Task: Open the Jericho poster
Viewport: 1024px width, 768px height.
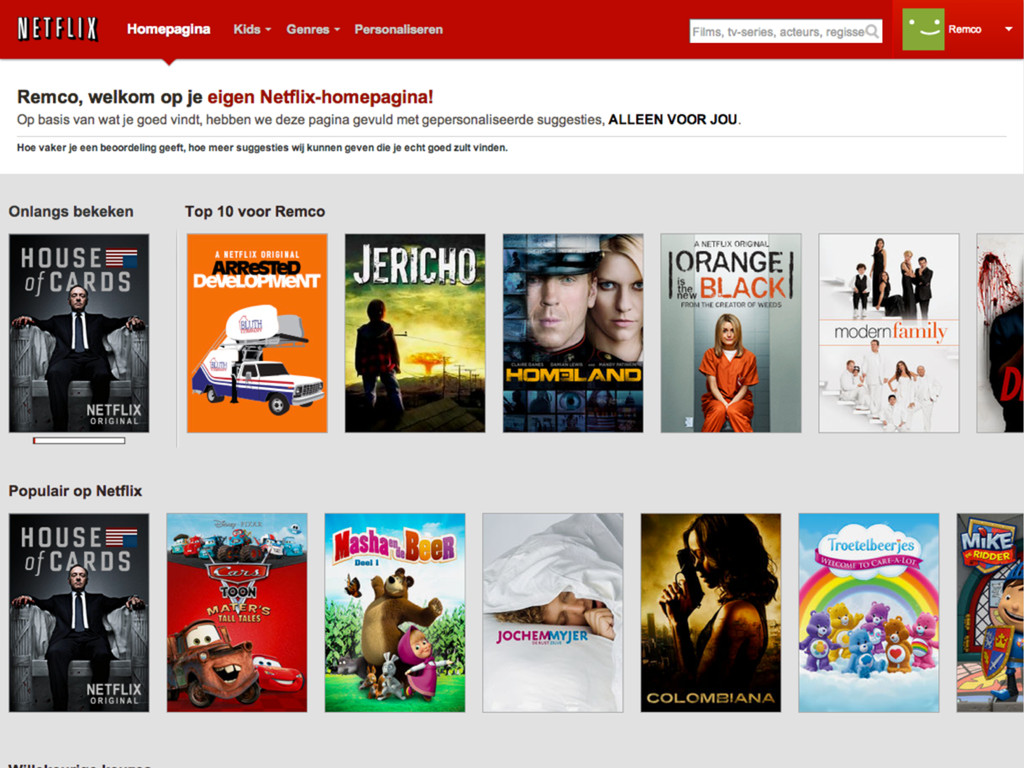Action: point(415,333)
